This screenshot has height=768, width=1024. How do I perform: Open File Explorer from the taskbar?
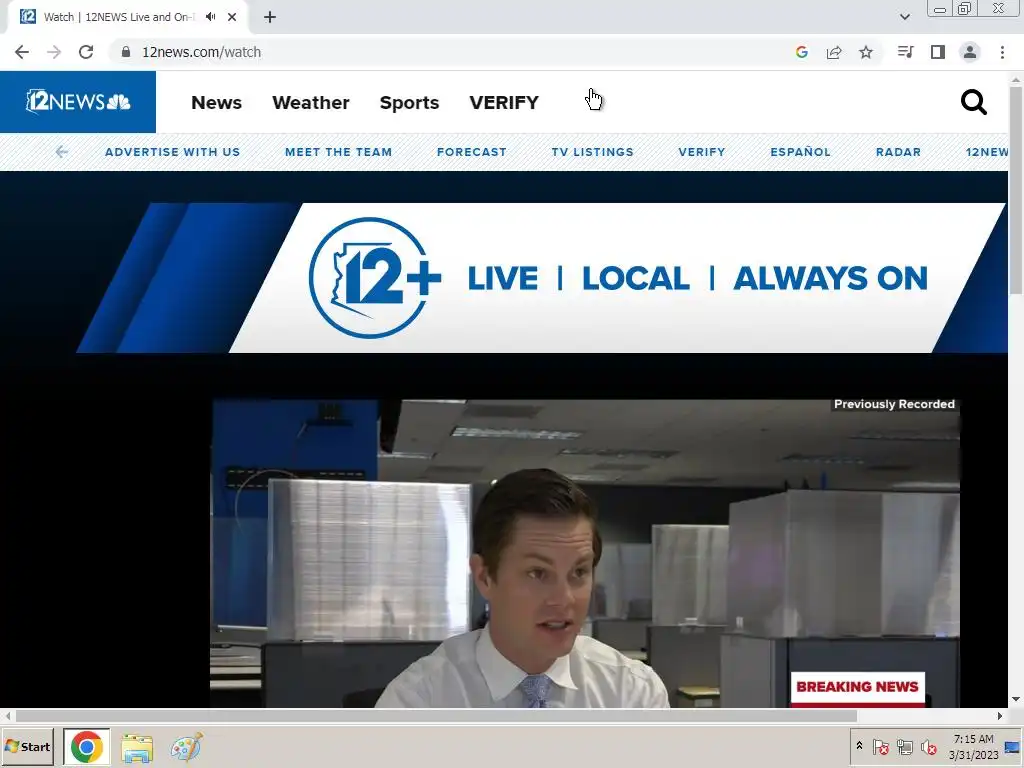point(137,747)
